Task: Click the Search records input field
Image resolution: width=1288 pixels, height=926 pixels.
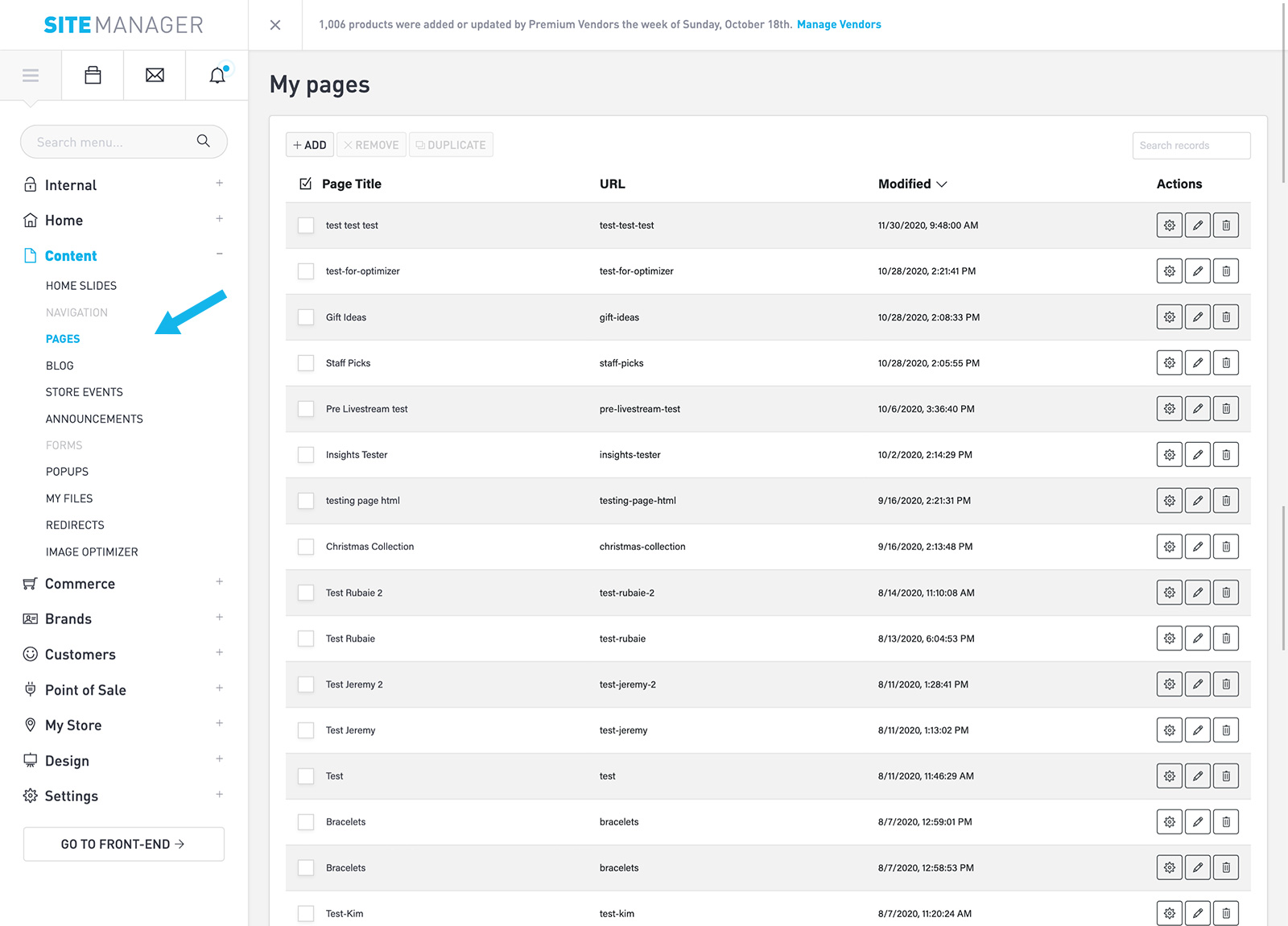Action: click(x=1191, y=146)
